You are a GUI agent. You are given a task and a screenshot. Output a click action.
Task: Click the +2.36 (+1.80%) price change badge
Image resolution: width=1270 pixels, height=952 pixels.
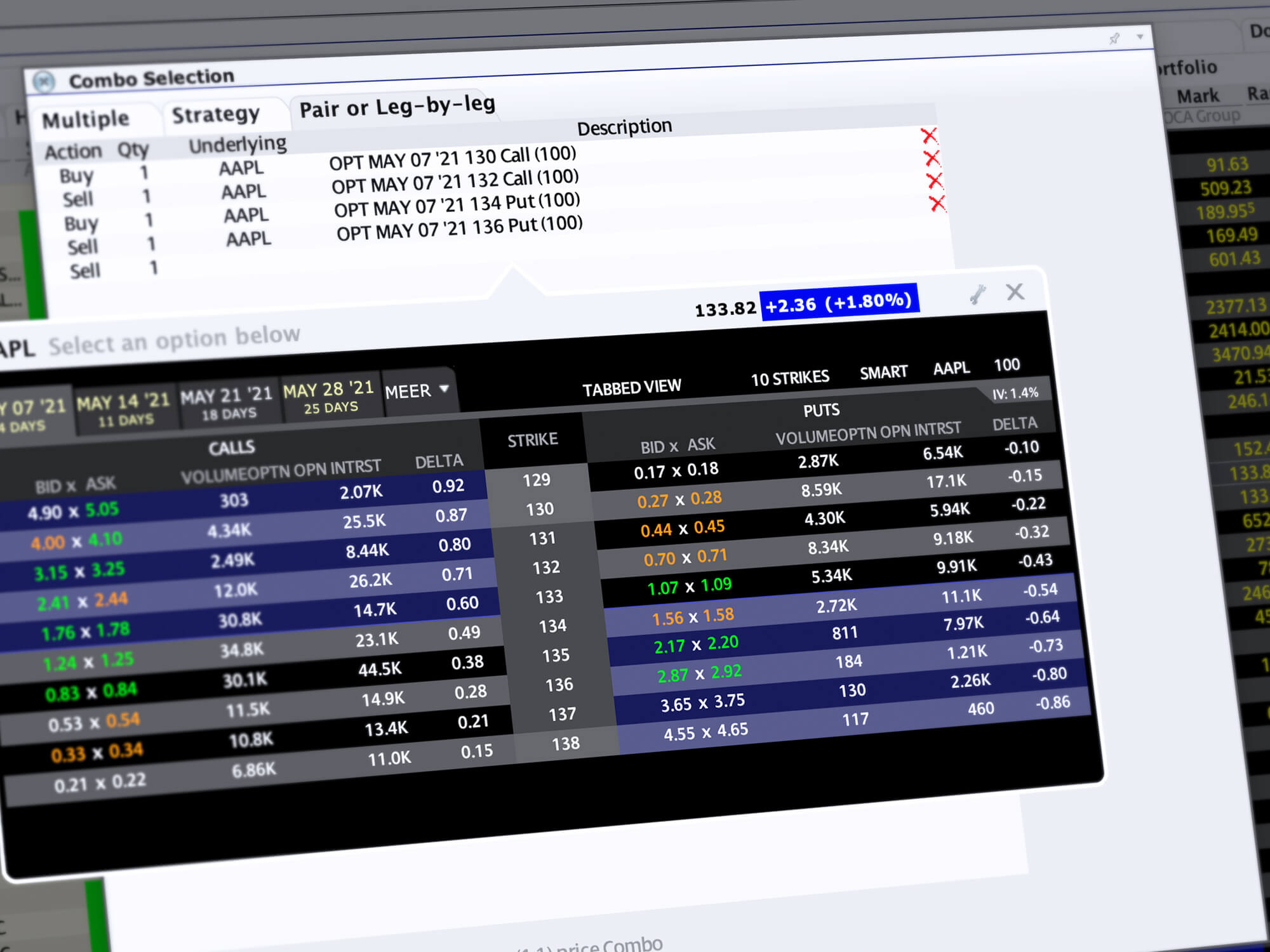839,302
